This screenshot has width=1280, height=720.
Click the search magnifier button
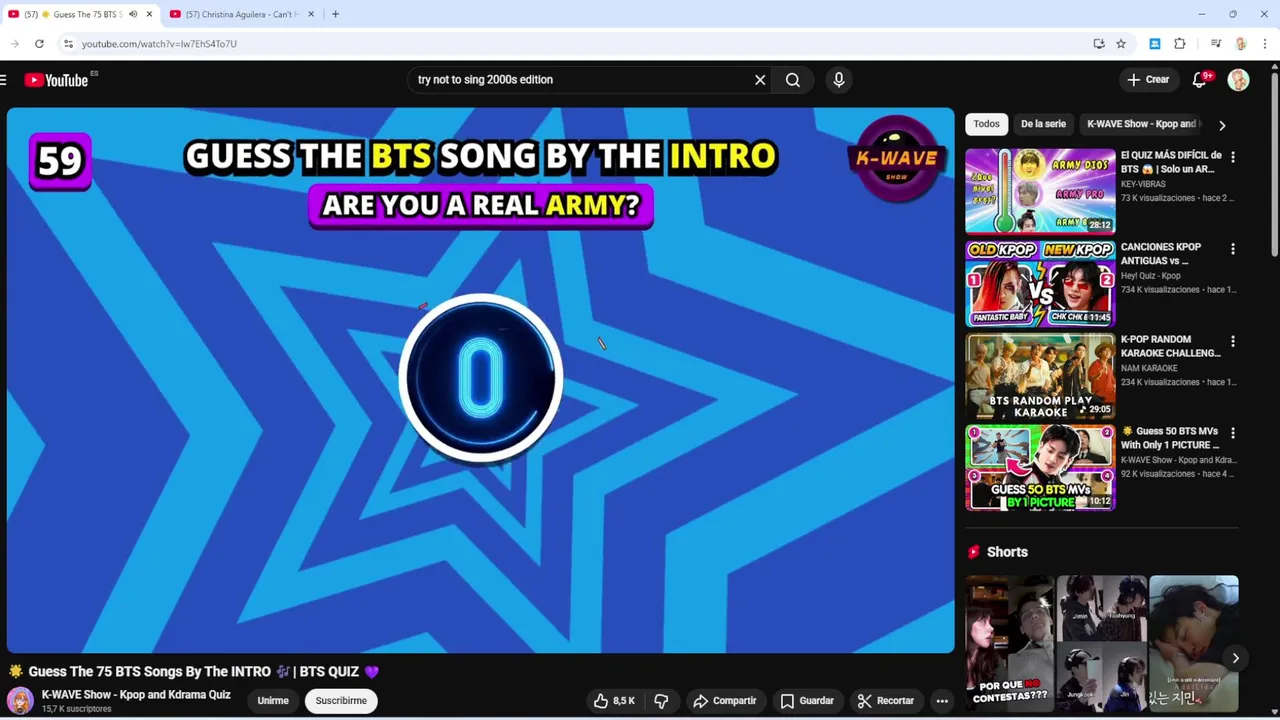click(793, 80)
